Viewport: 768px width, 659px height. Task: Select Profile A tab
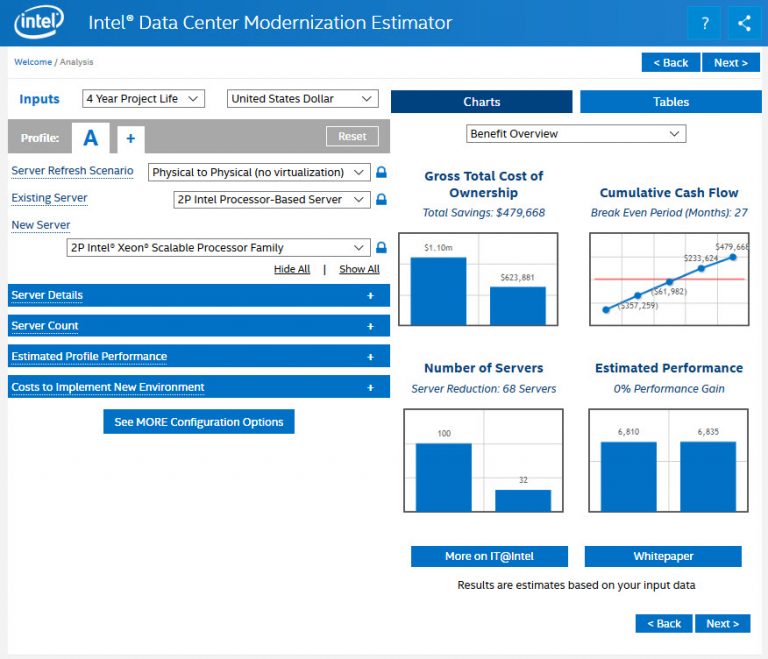[91, 138]
